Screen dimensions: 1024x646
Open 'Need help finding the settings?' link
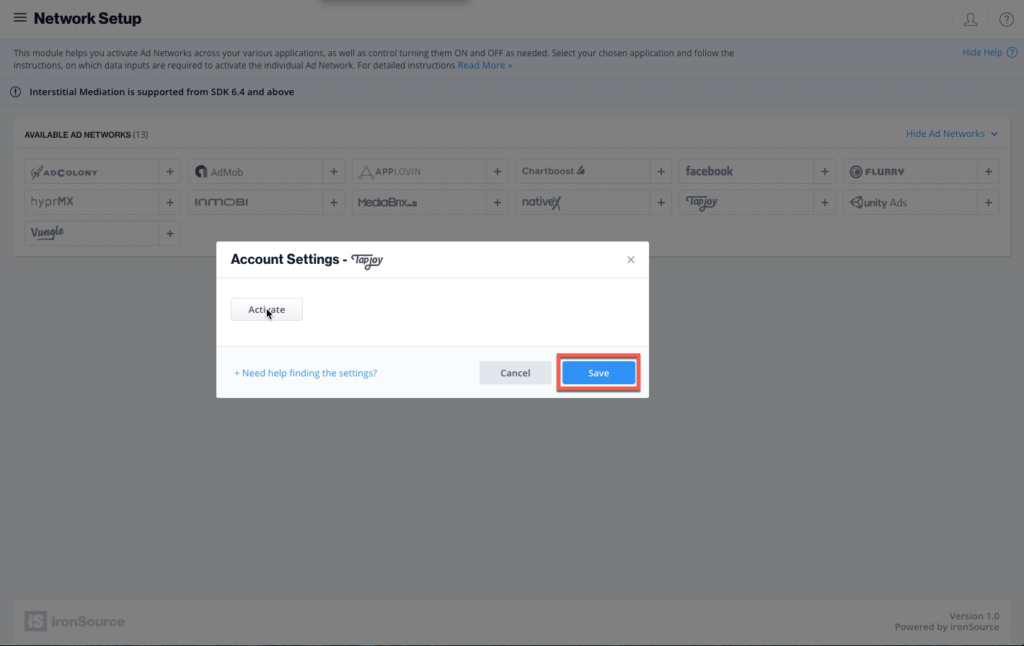(306, 373)
